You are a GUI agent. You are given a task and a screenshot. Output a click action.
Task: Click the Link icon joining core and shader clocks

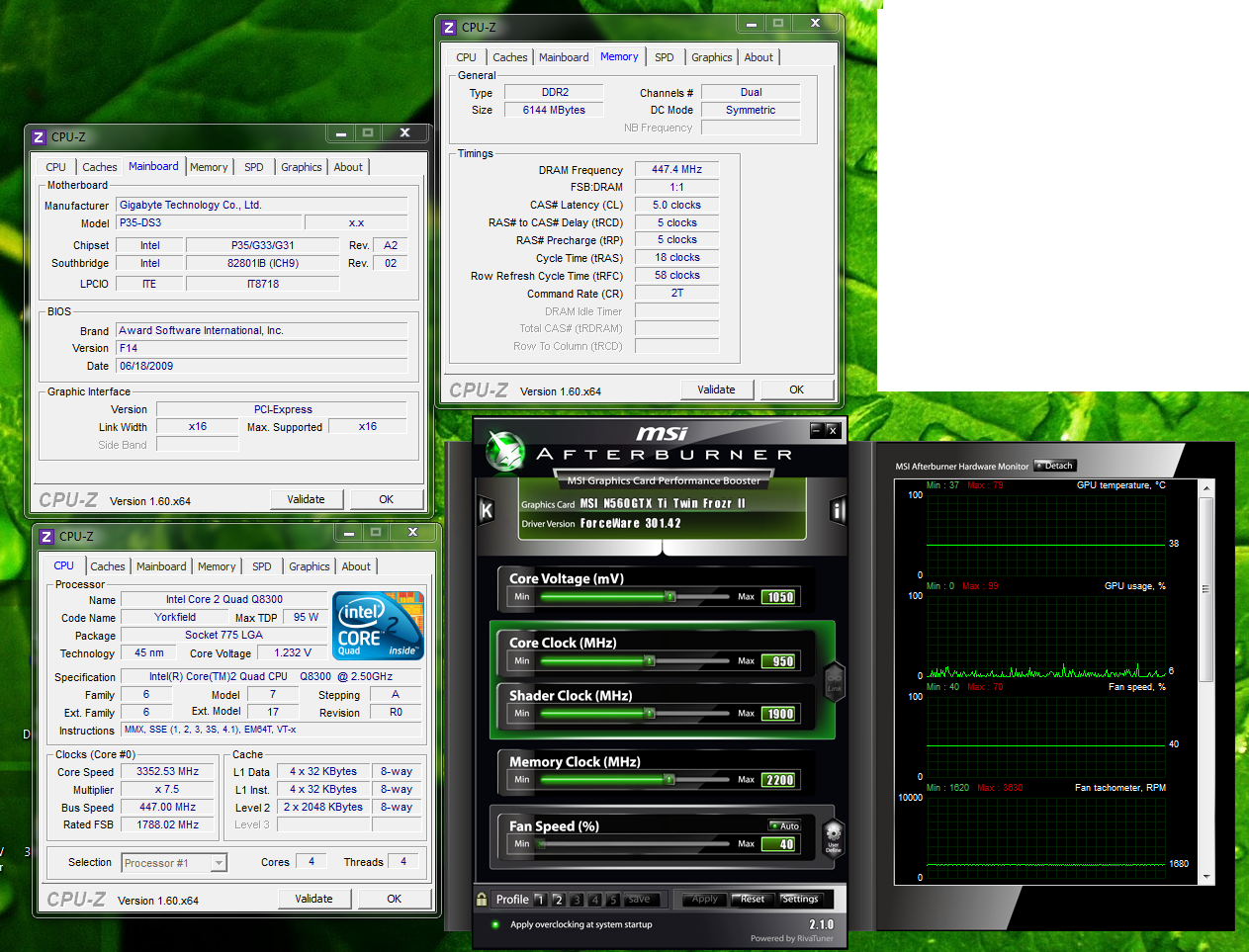[x=835, y=680]
